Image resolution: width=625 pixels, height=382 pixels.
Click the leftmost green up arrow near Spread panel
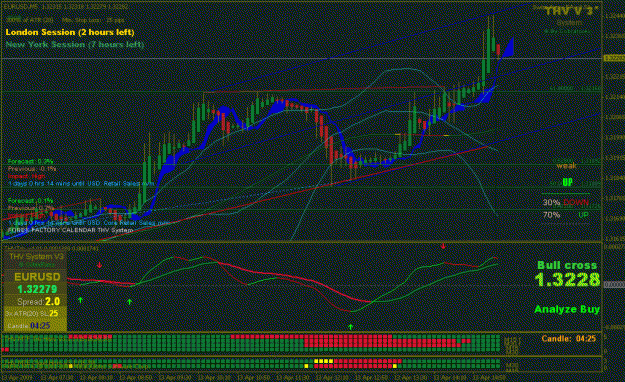(x=81, y=300)
